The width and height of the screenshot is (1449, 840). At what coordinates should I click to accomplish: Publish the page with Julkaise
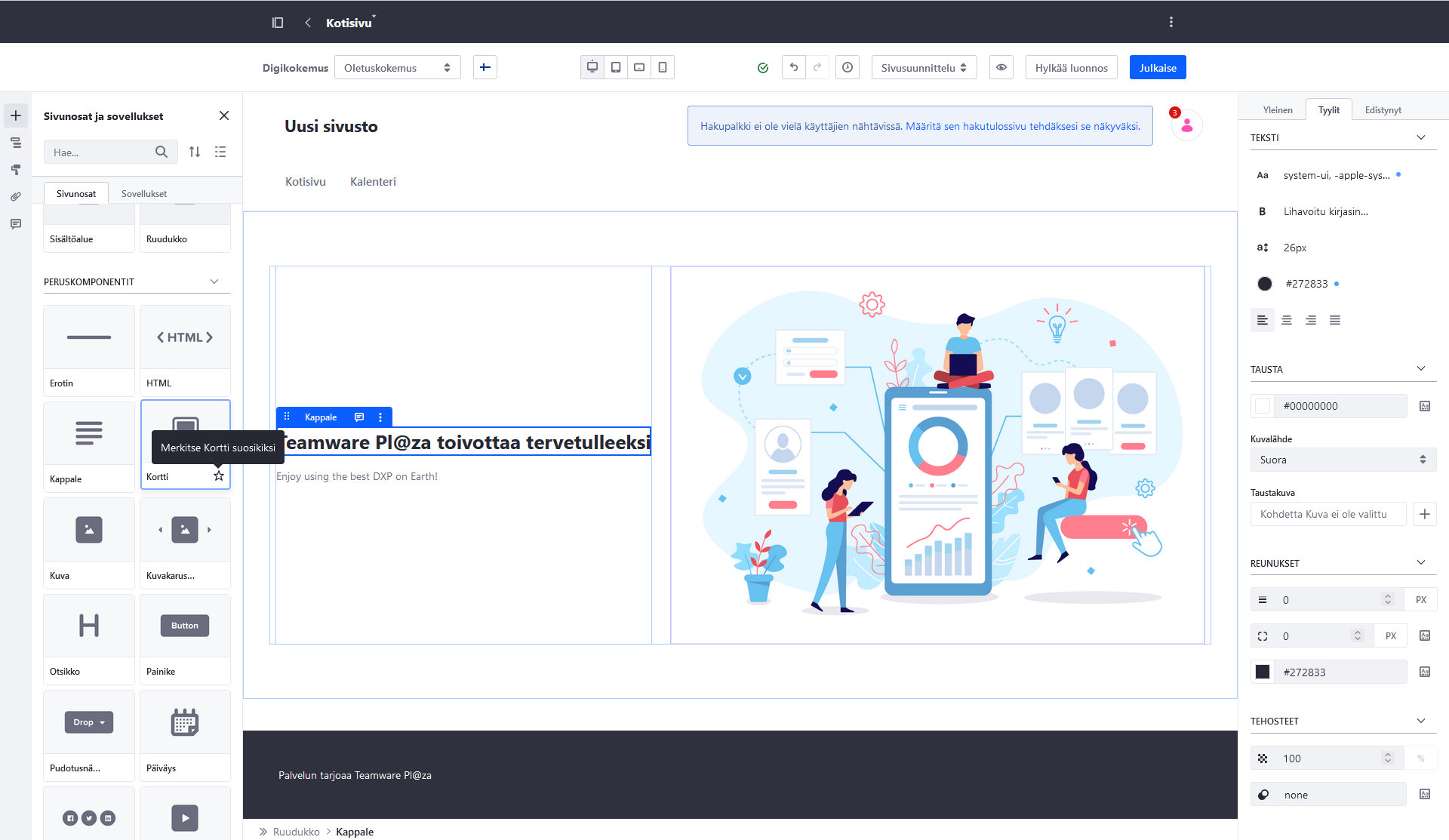point(1158,68)
